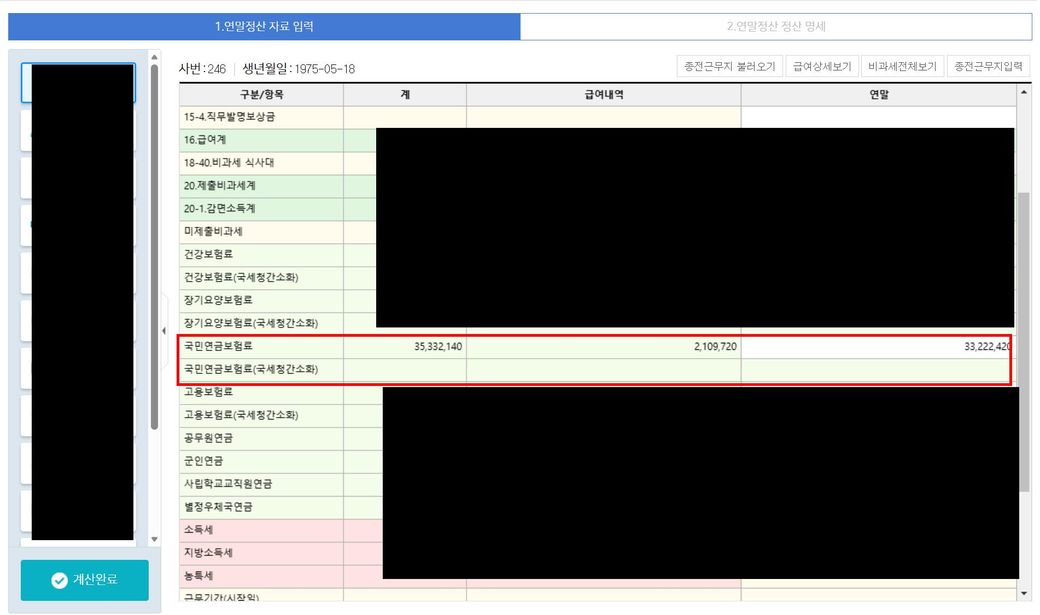
Task: Click the table scrollbar up arrow
Action: coord(1024,92)
